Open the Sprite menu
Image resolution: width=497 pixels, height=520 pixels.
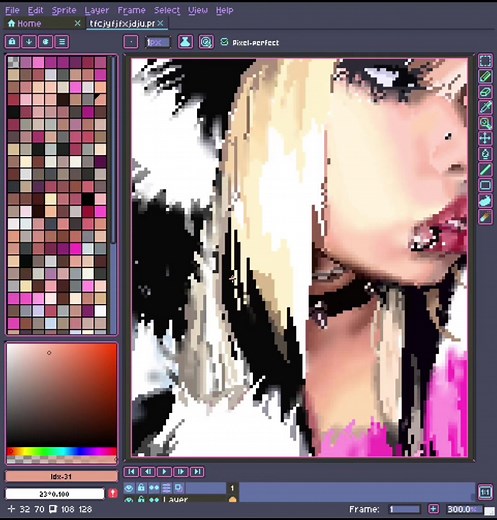[64, 10]
